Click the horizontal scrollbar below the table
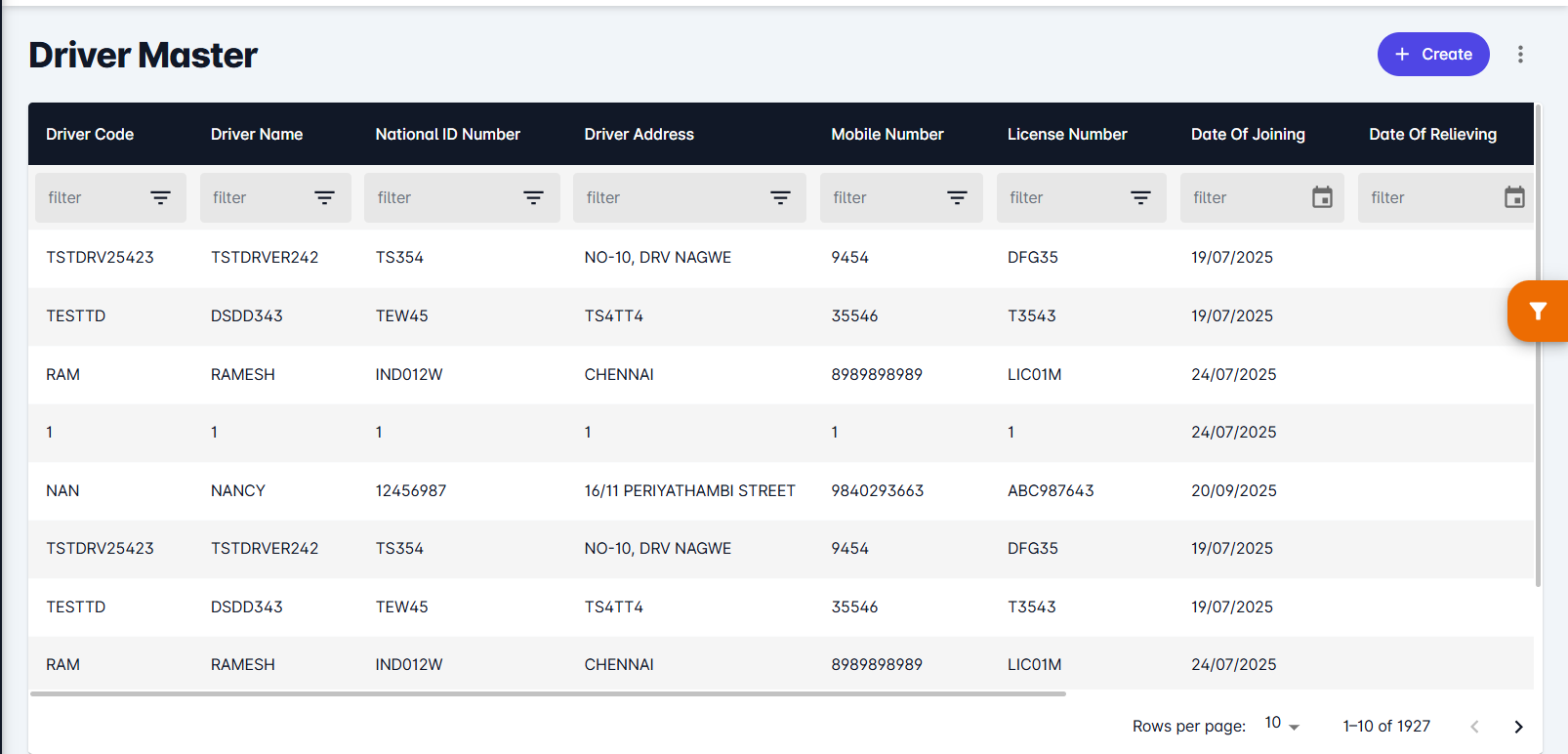The image size is (1568, 754). click(x=548, y=694)
